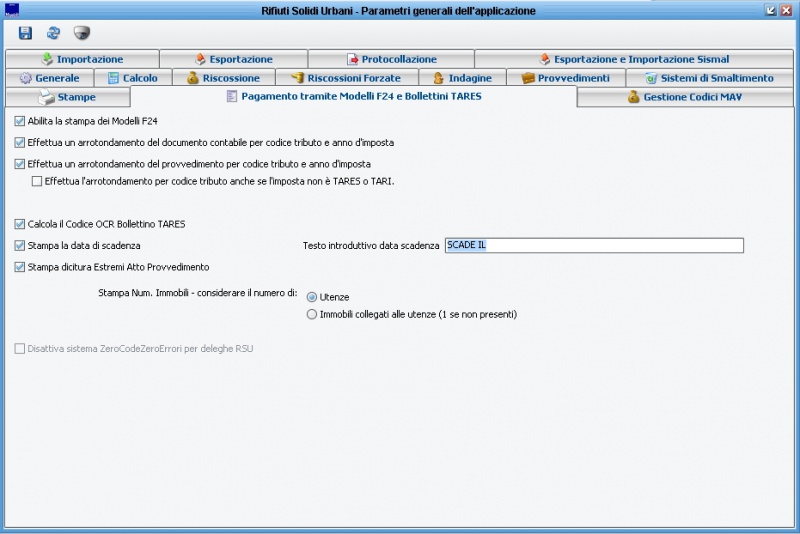Click the camera toolbar icon
Screen dimensions: 800x534
[82, 33]
